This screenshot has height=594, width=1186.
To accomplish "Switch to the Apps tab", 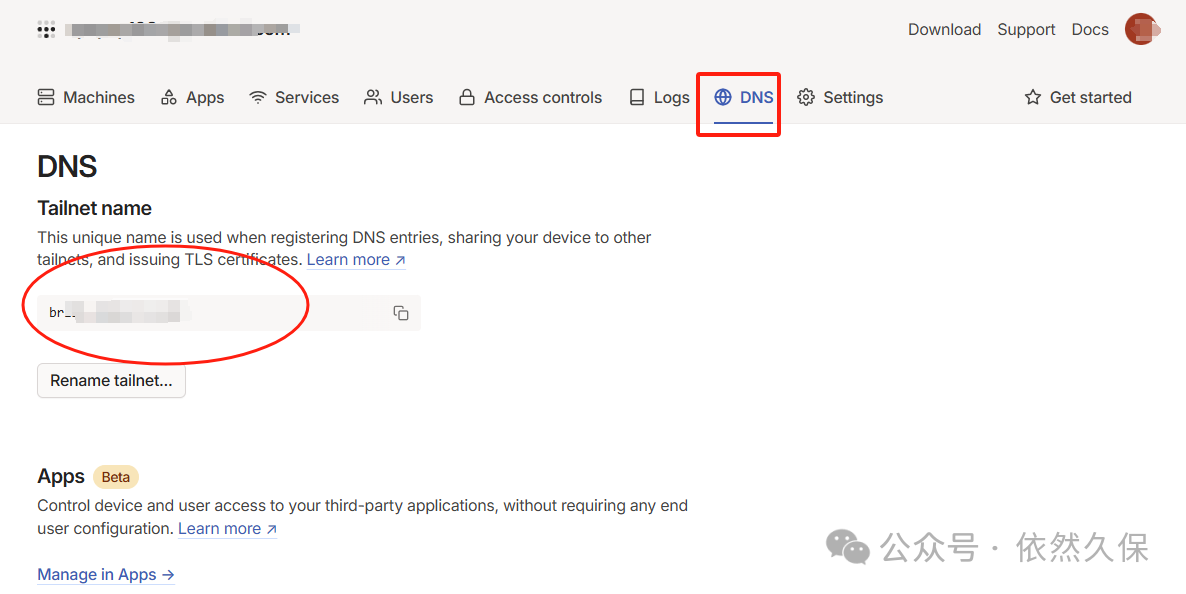I will click(x=192, y=98).
